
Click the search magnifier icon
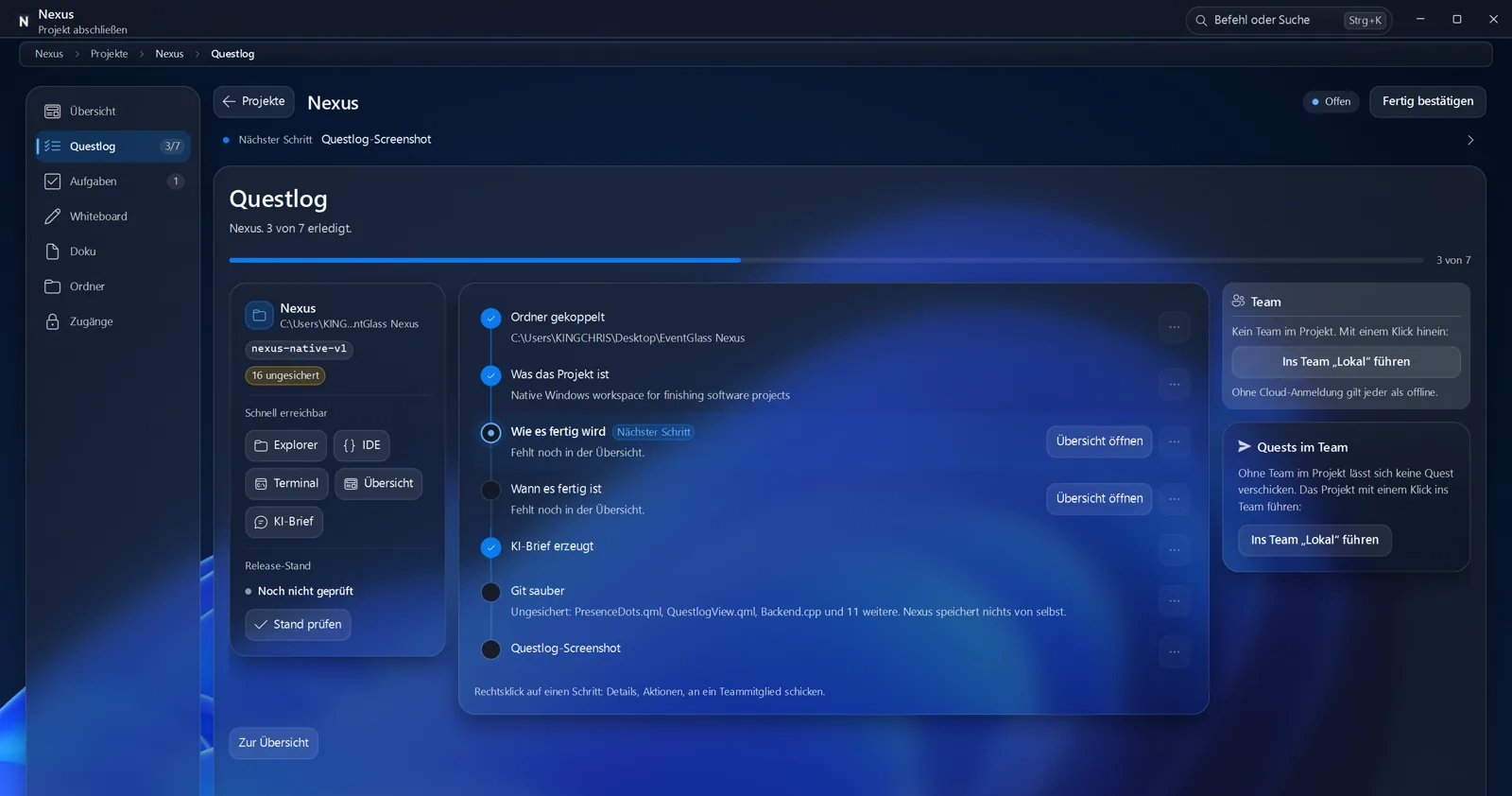[1201, 20]
